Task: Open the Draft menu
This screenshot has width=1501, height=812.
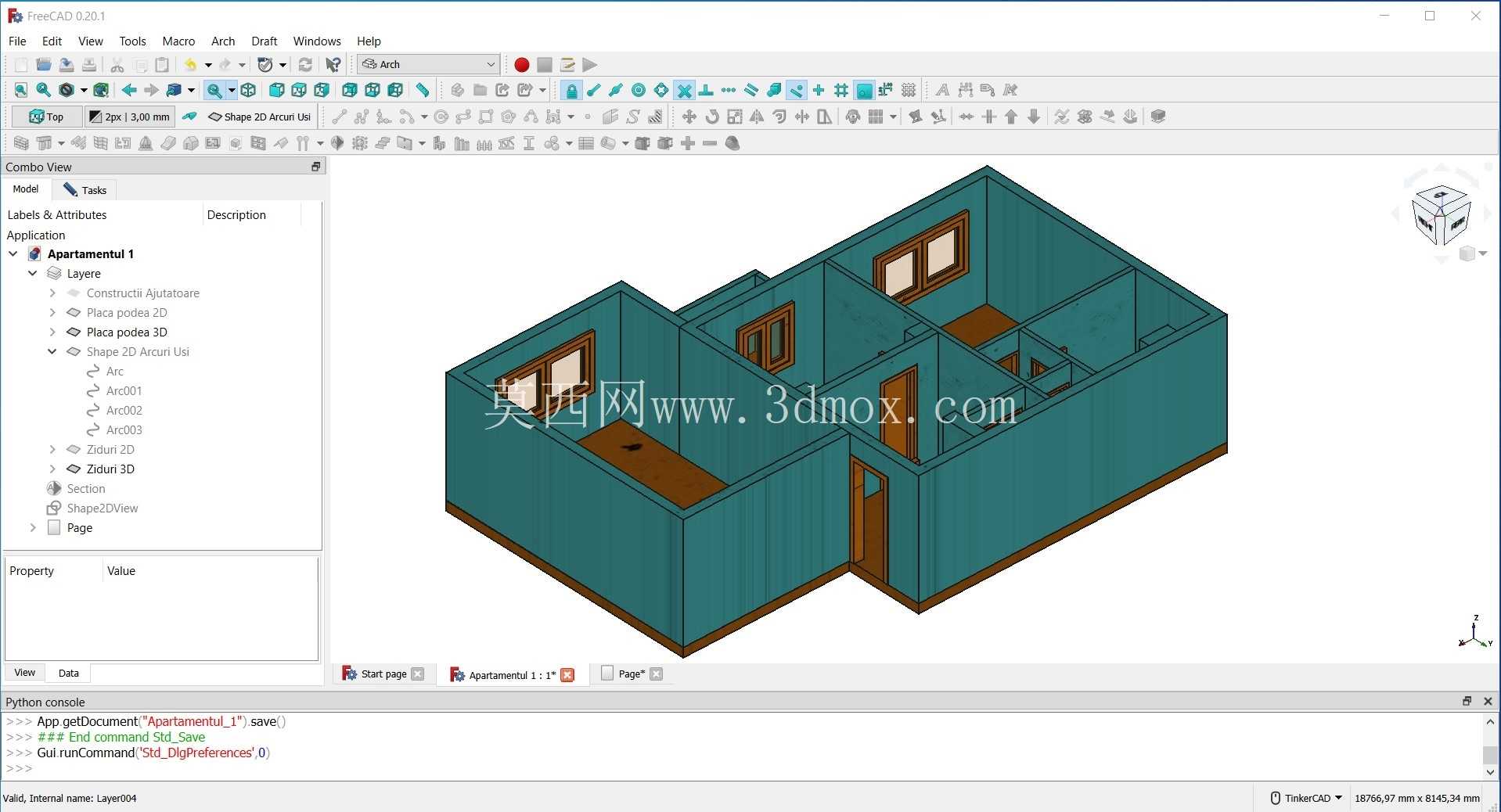Action: click(264, 41)
